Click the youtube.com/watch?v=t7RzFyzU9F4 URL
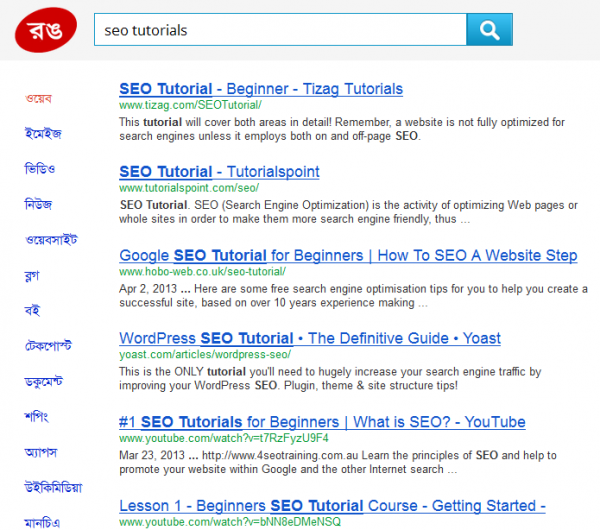This screenshot has width=600, height=530. pos(224,438)
